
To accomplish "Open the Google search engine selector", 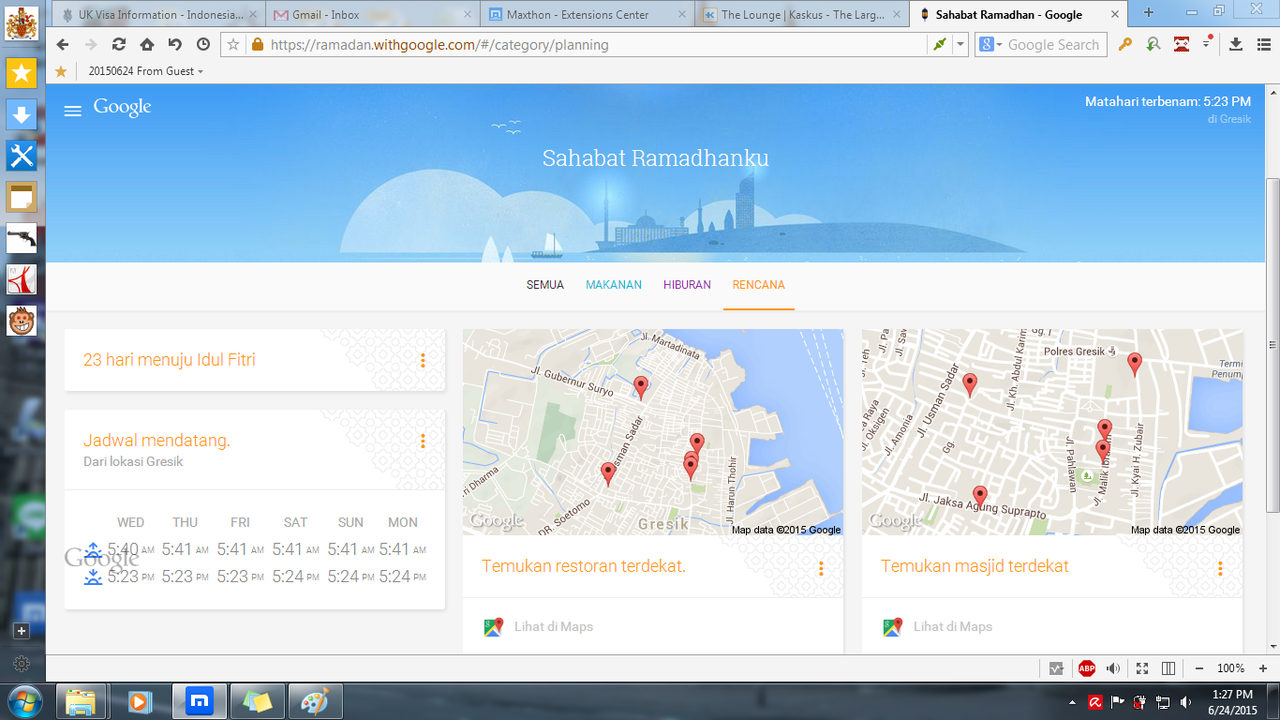I will pos(990,45).
